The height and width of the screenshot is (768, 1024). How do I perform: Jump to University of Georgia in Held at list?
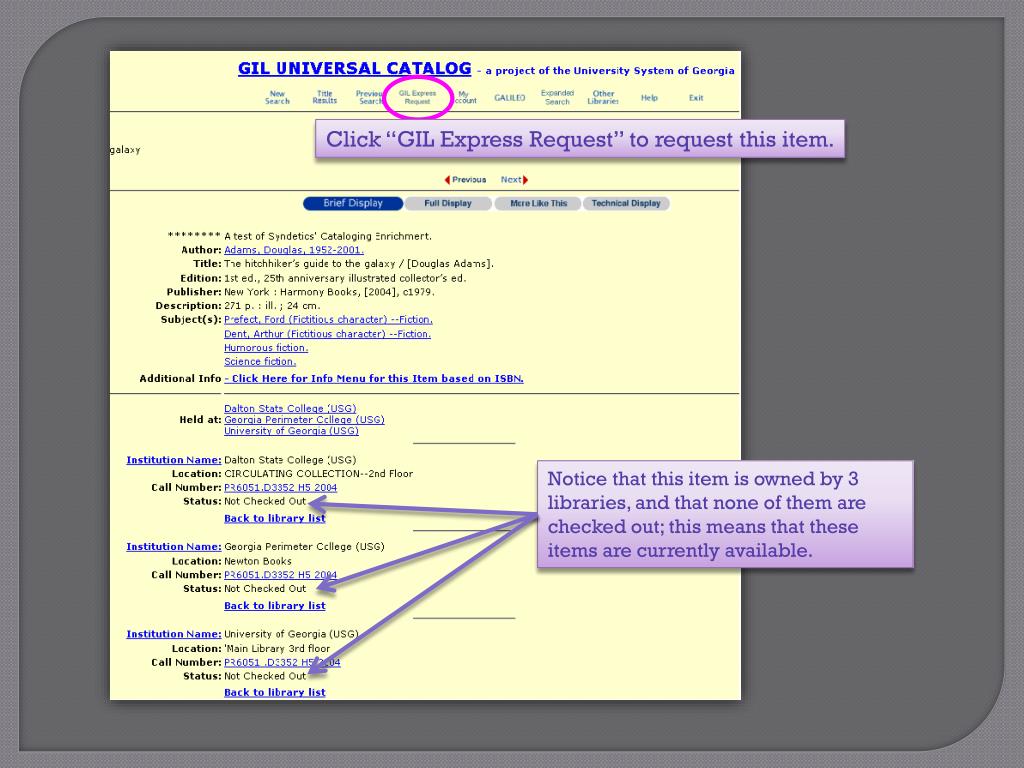pyautogui.click(x=291, y=431)
